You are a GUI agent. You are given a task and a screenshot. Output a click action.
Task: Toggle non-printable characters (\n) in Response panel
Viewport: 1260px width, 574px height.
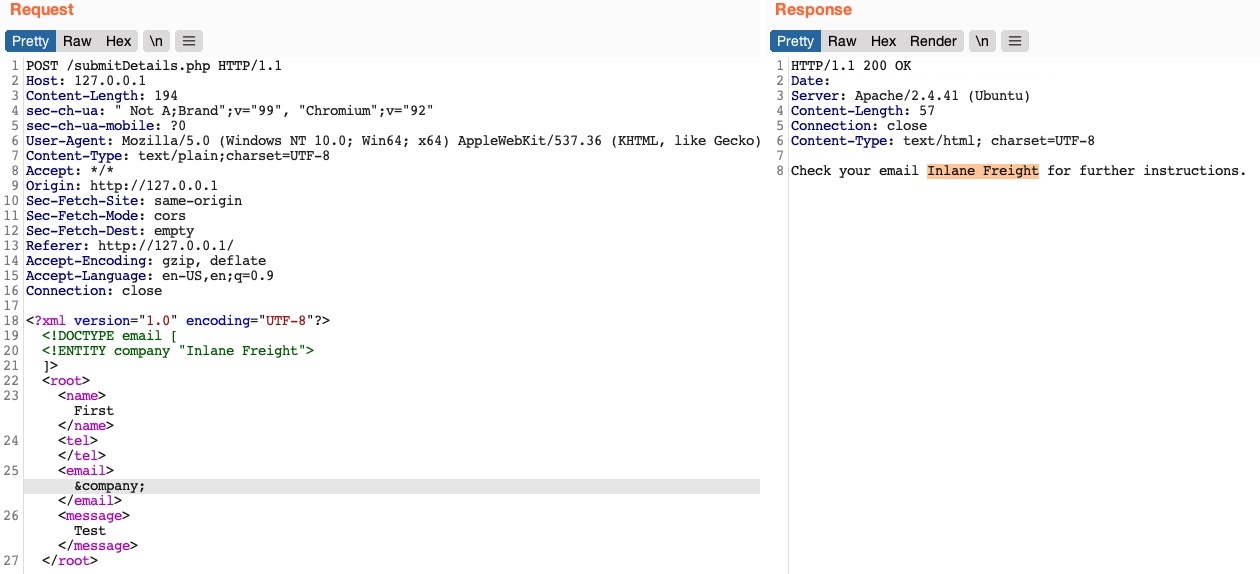point(983,41)
